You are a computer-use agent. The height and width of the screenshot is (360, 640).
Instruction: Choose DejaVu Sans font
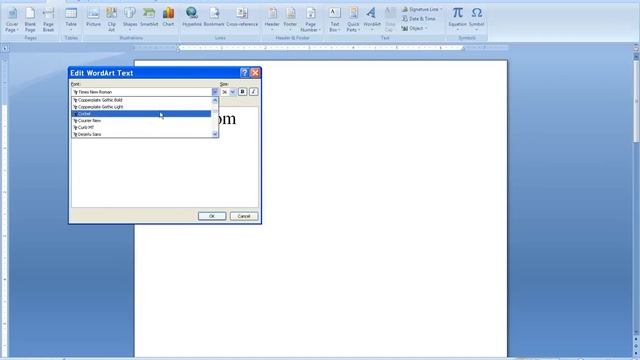141,134
